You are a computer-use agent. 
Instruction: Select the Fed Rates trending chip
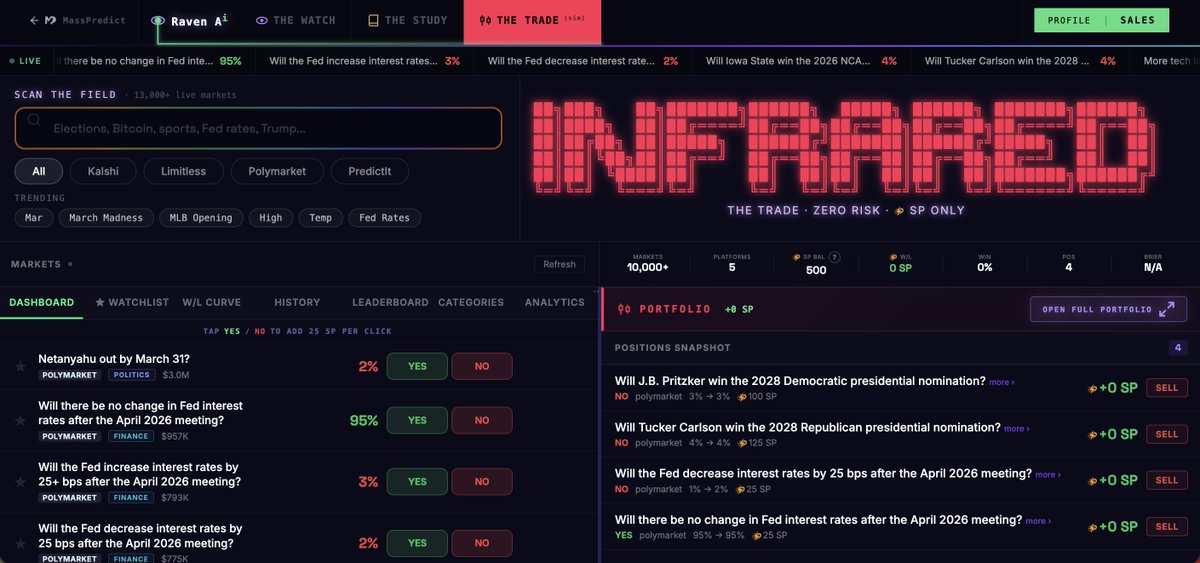(385, 217)
